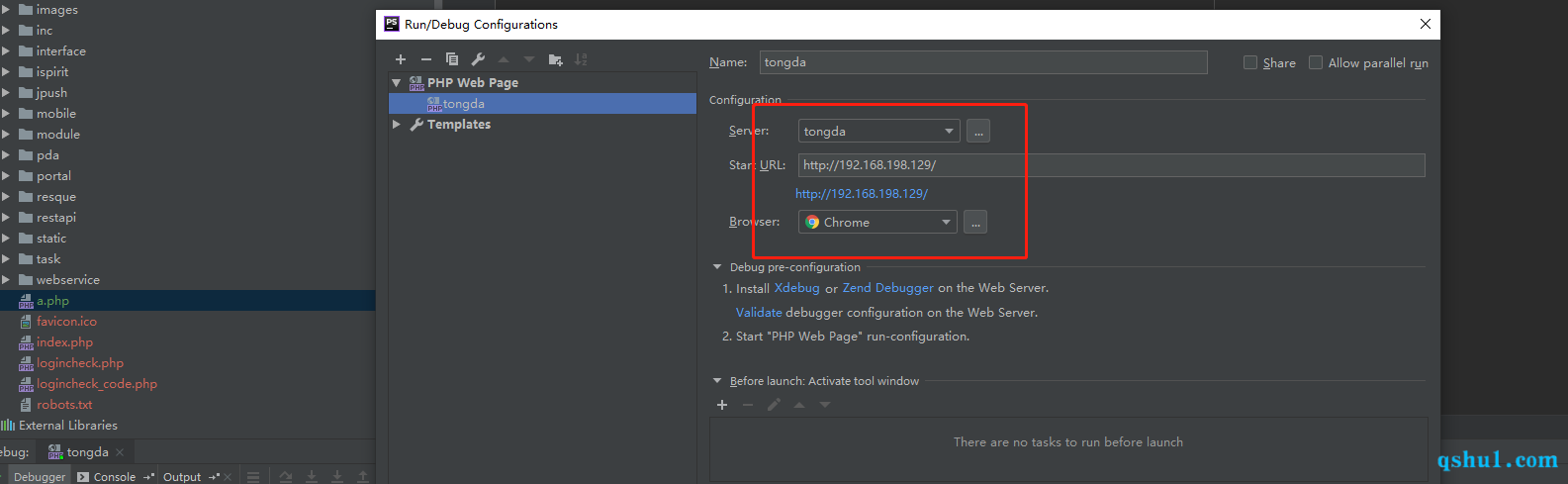The height and width of the screenshot is (484, 1568).
Task: Click the External Libraries bars icon
Action: 8,426
